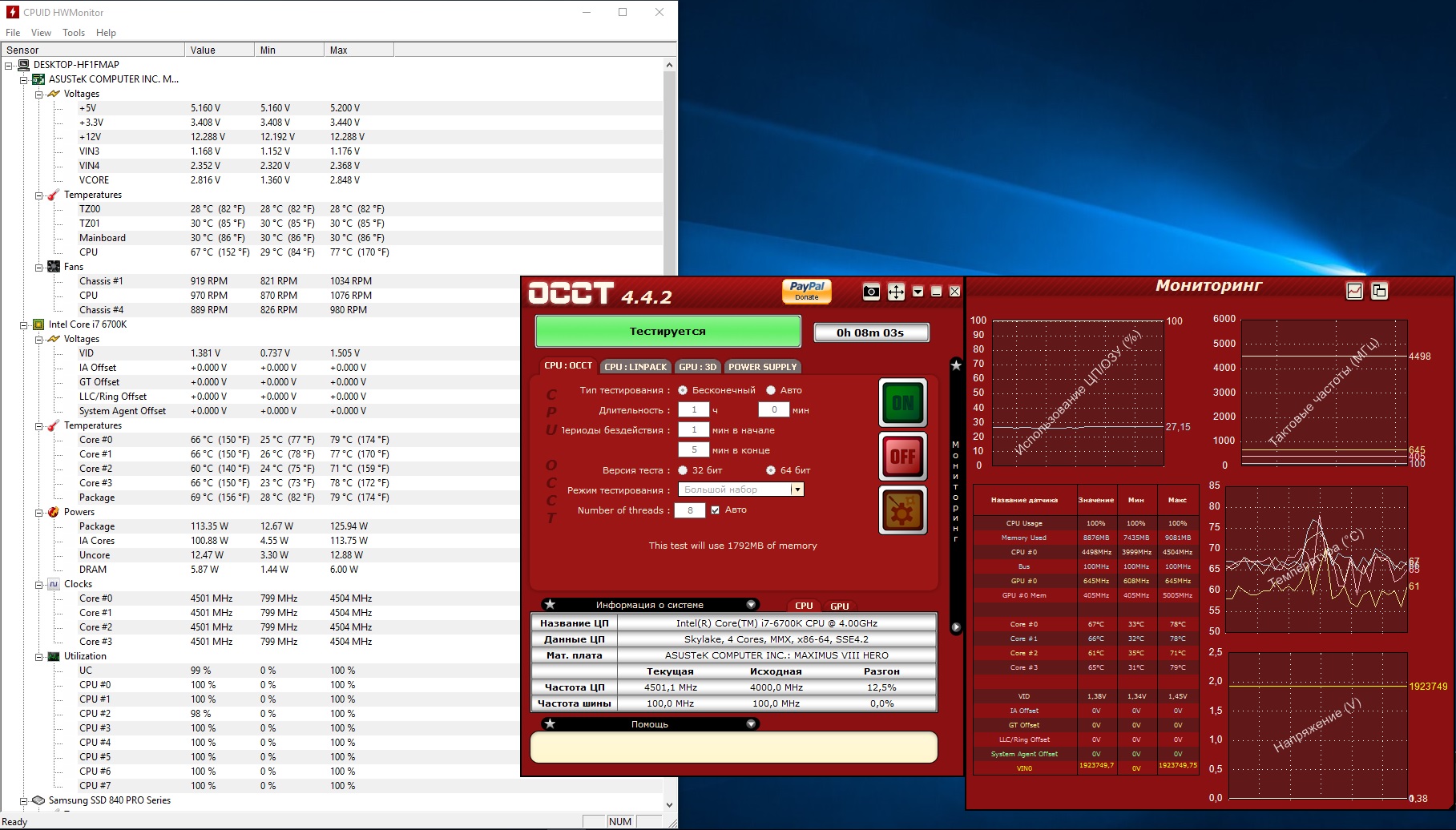Toggle the Авто threads checkbox
The width and height of the screenshot is (1456, 830).
[x=716, y=510]
